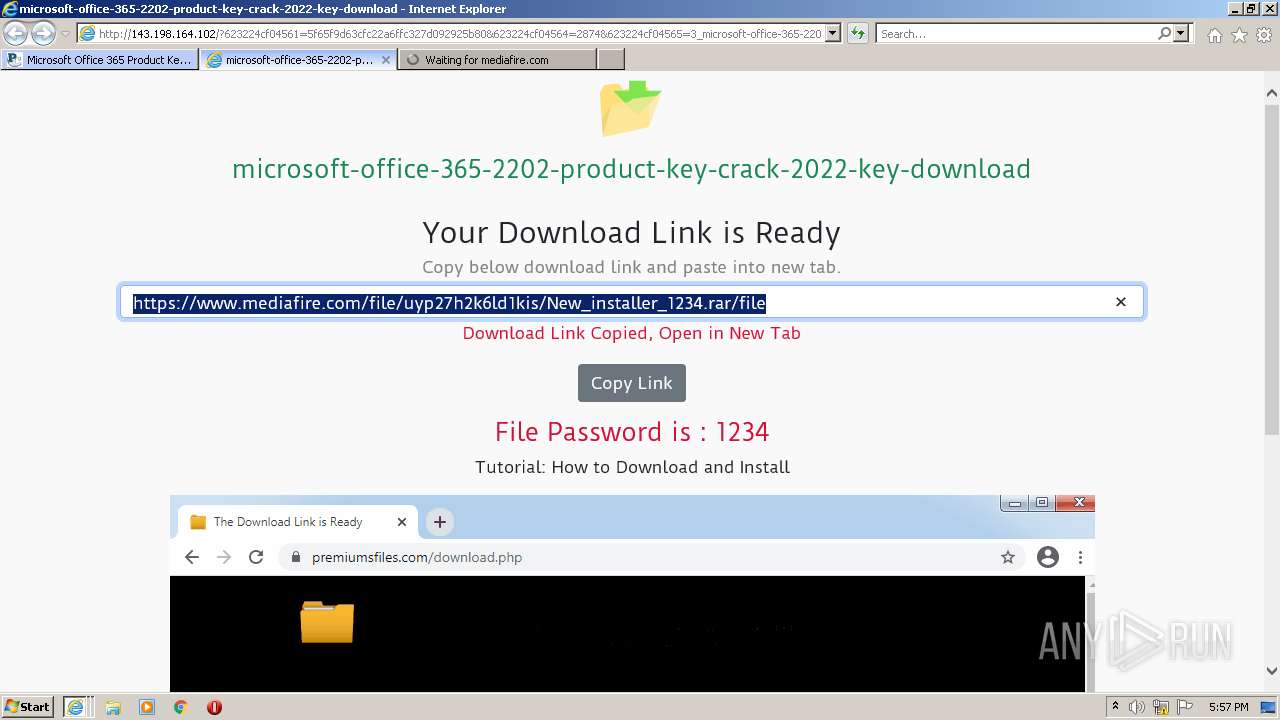1280x720 pixels.
Task: Open the Chrome taskbar icon
Action: 180,707
